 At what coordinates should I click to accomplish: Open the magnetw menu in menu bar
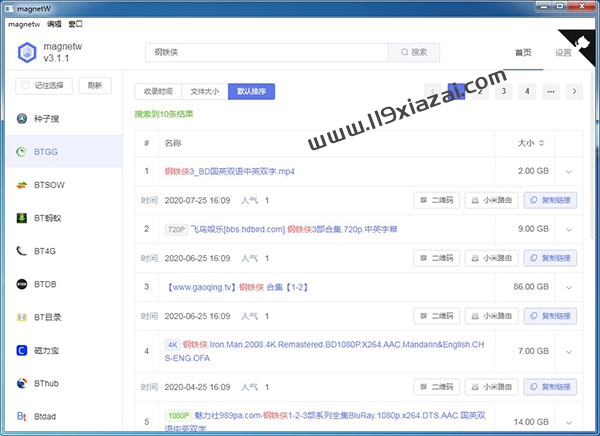tap(24, 24)
